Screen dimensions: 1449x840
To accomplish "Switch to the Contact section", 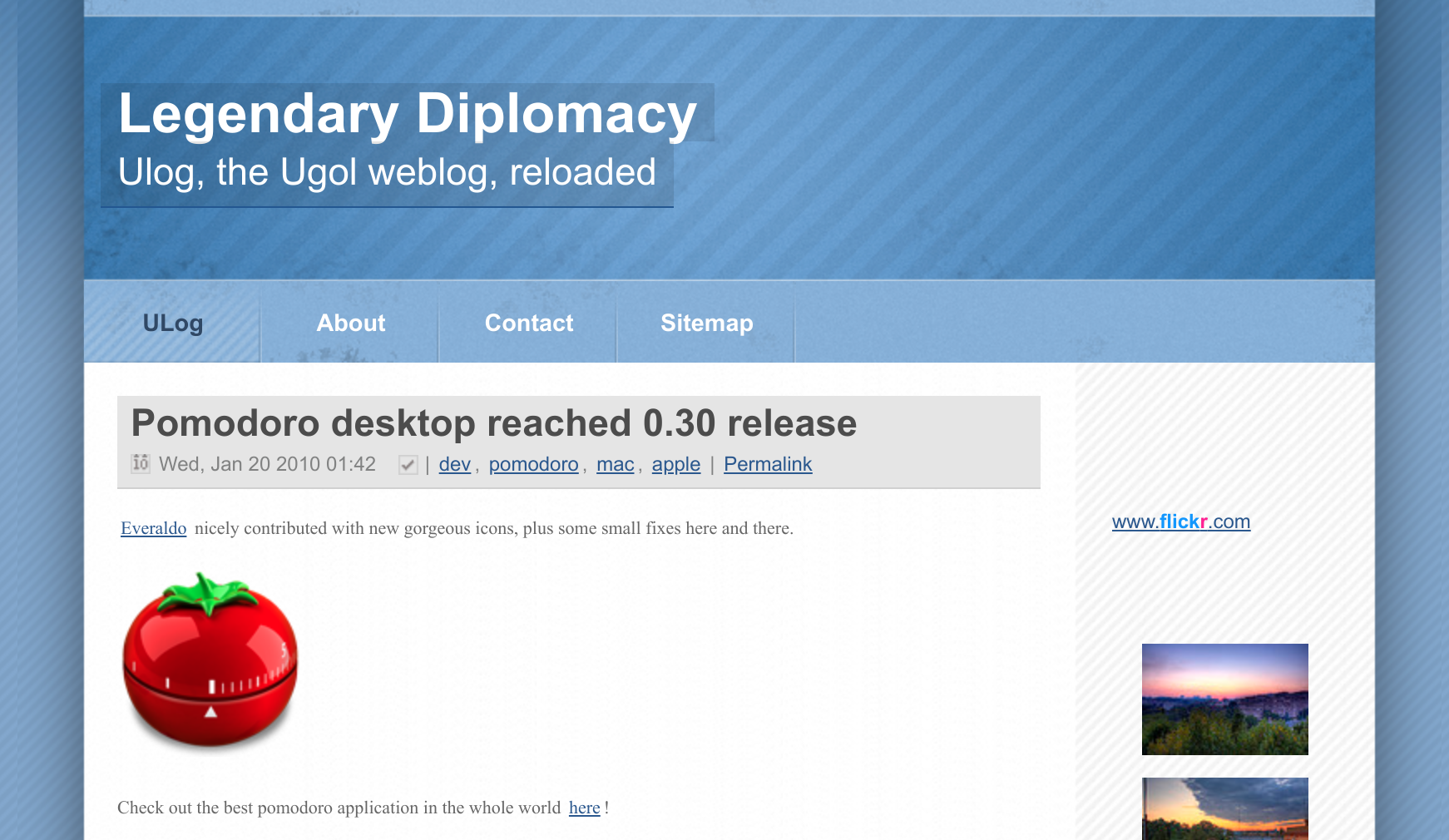I will (x=528, y=324).
